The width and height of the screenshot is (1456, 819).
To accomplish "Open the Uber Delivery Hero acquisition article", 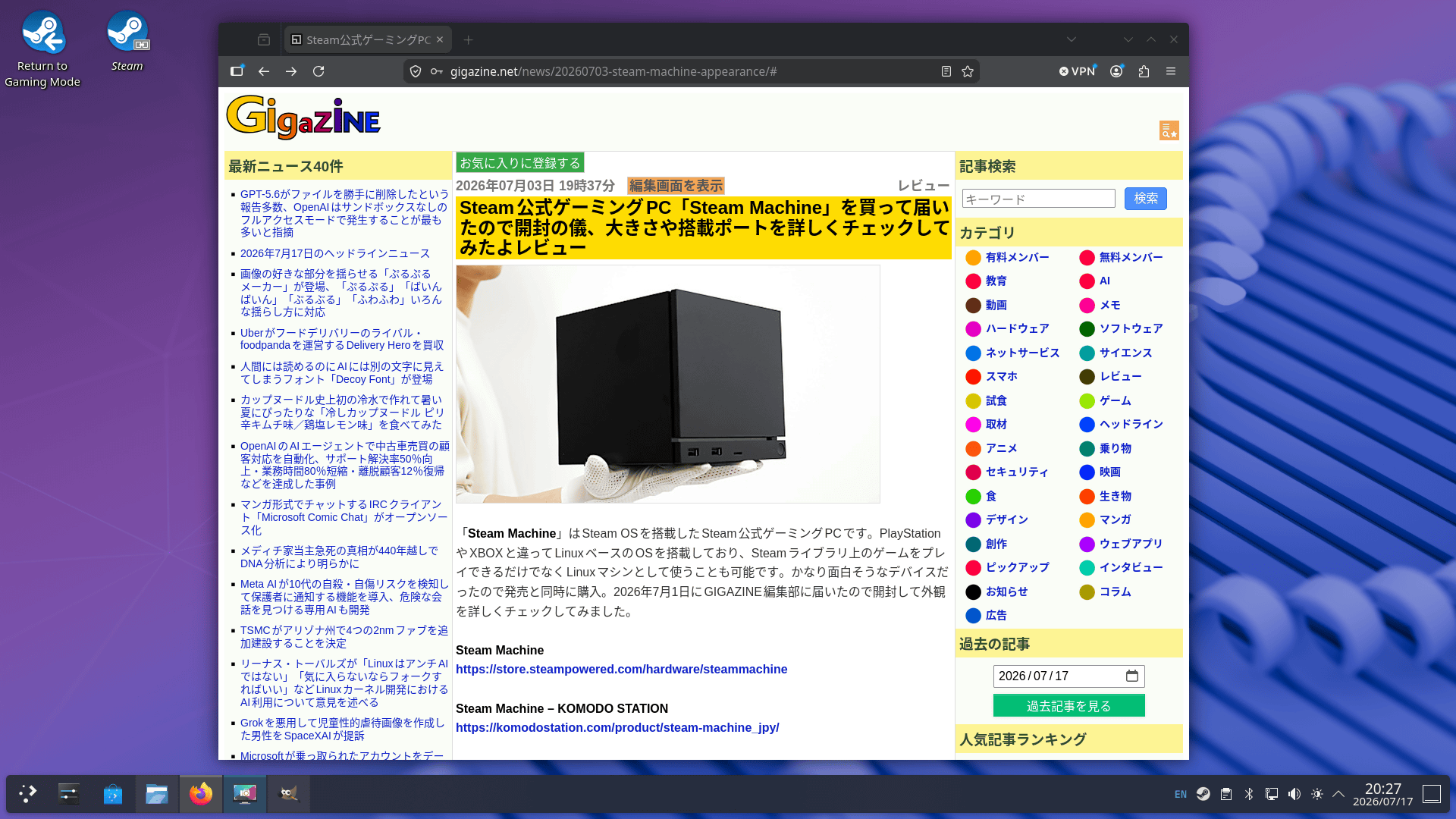I will tap(342, 339).
